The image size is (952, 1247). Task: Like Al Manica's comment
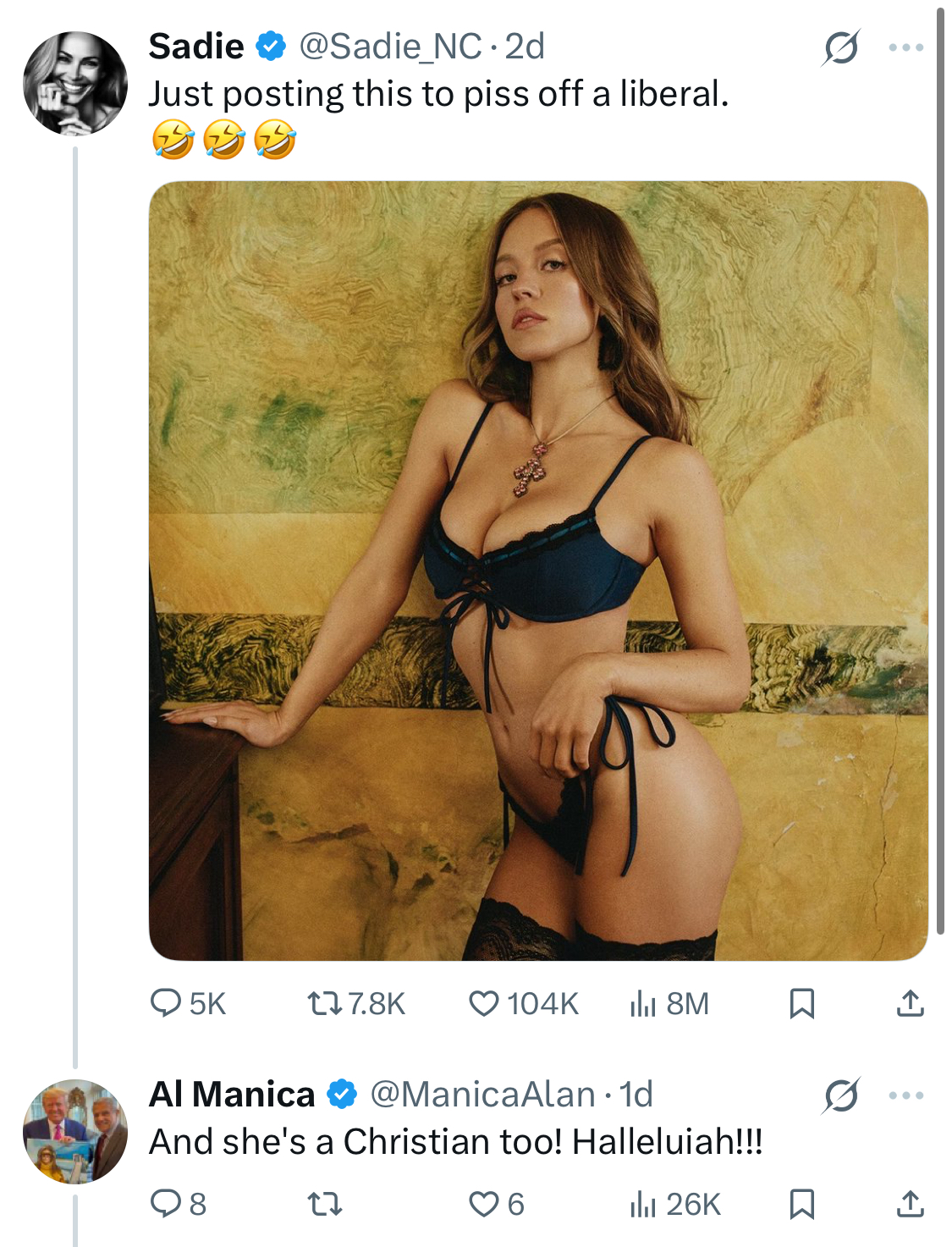coord(484,1203)
